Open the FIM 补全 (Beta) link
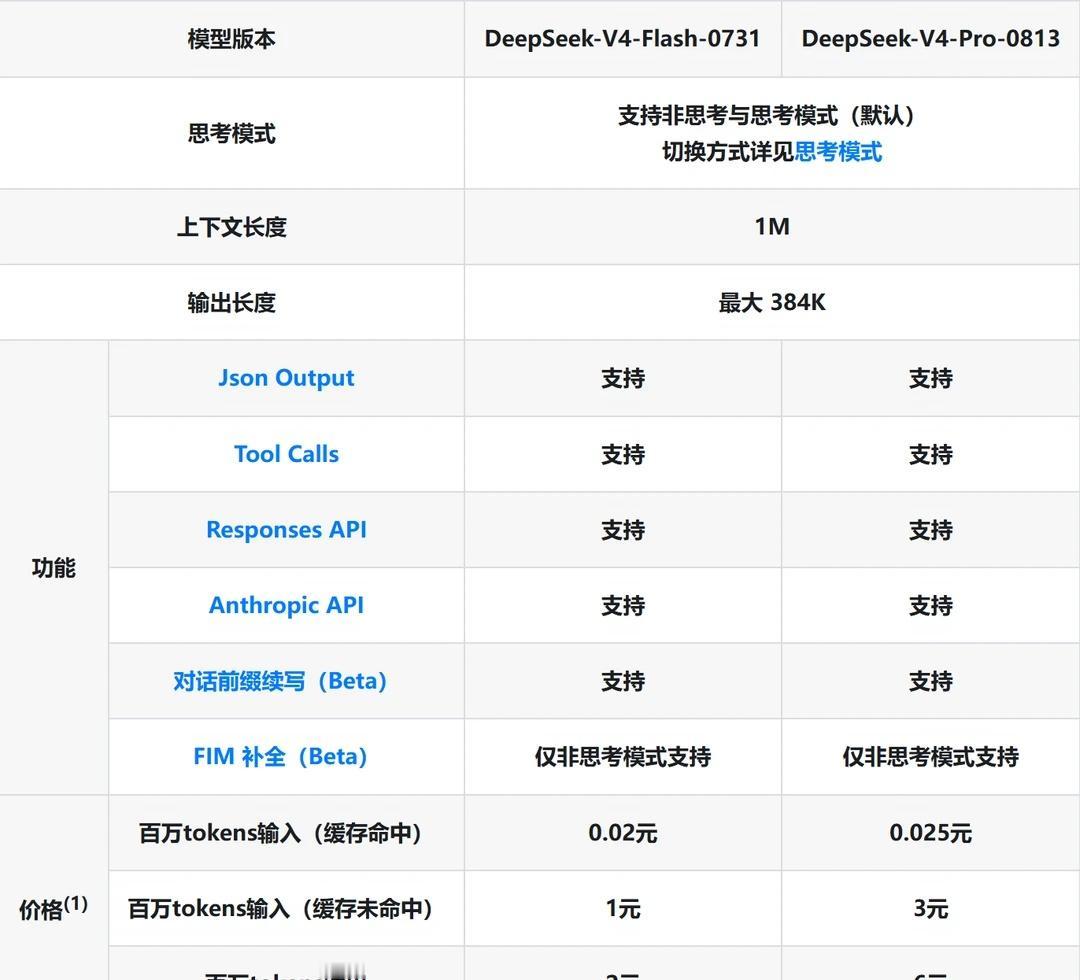 [x=280, y=757]
